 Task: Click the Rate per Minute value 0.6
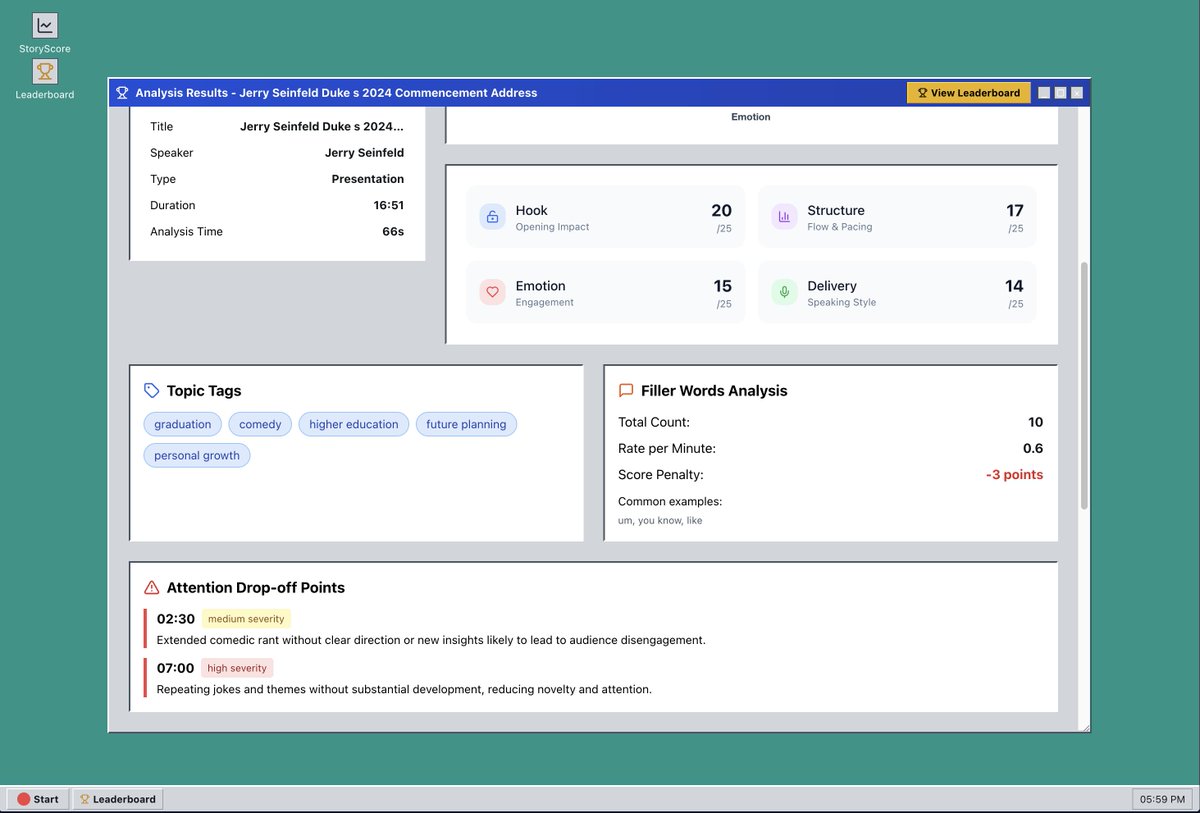[x=1033, y=448]
